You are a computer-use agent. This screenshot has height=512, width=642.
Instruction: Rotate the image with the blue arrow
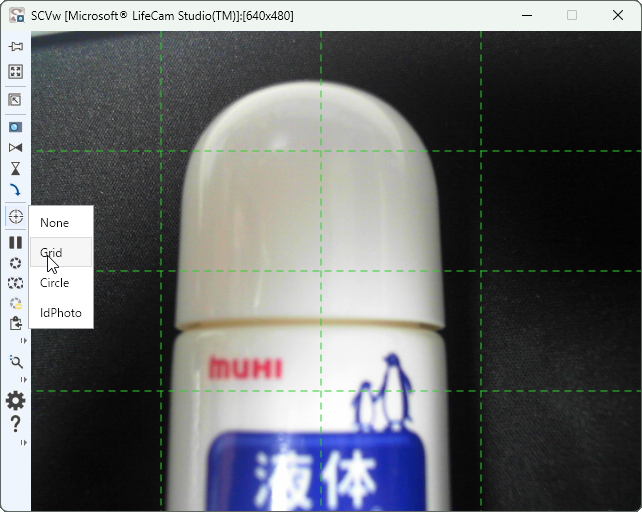pyautogui.click(x=16, y=190)
